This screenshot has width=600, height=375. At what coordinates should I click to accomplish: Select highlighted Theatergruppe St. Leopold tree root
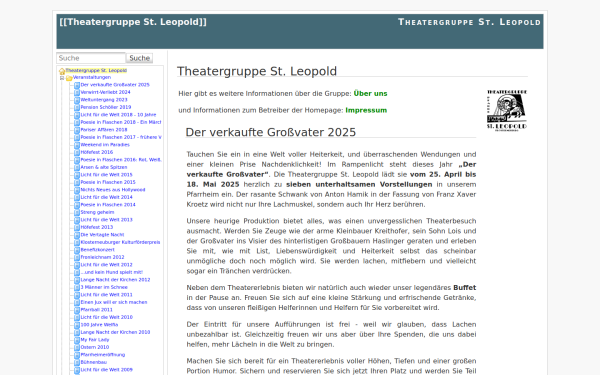click(x=96, y=70)
